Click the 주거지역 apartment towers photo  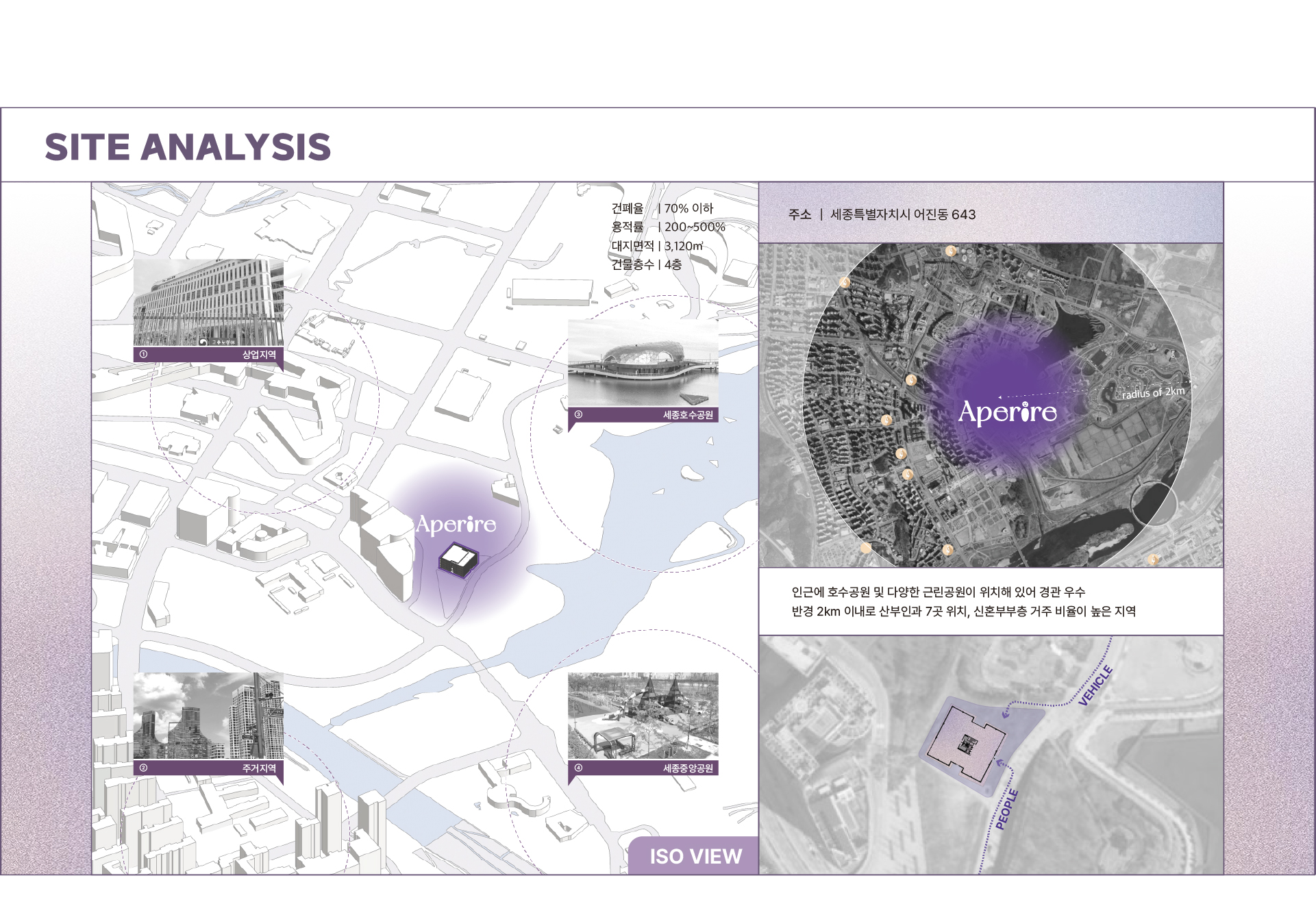point(208,716)
